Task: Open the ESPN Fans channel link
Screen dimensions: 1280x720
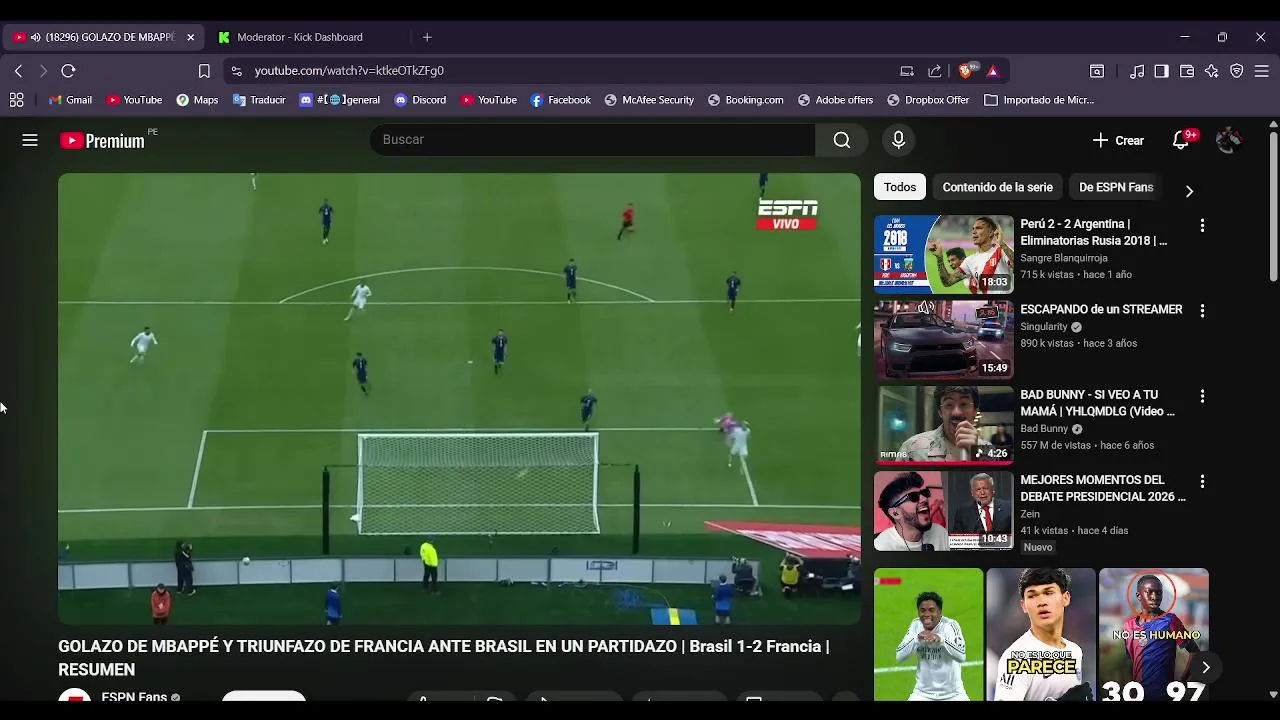Action: click(x=134, y=697)
